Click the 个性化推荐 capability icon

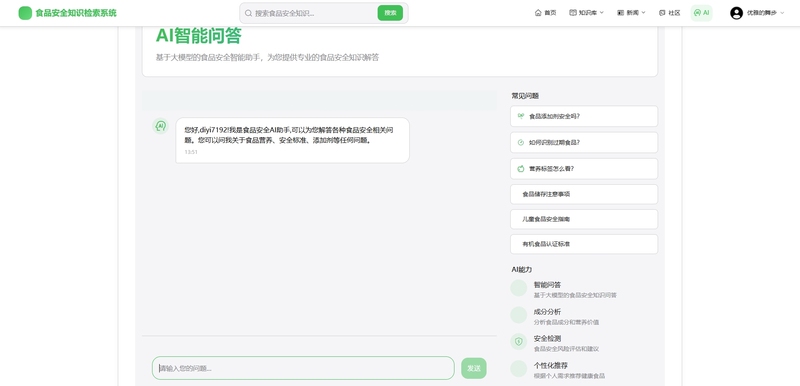click(519, 369)
